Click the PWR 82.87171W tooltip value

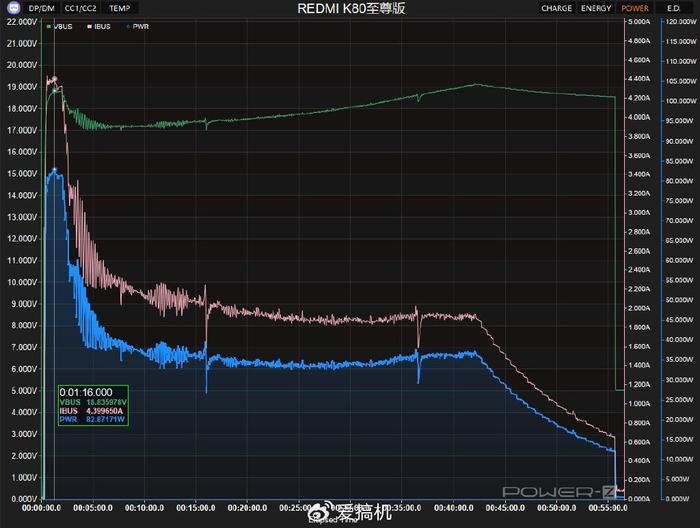92,419
